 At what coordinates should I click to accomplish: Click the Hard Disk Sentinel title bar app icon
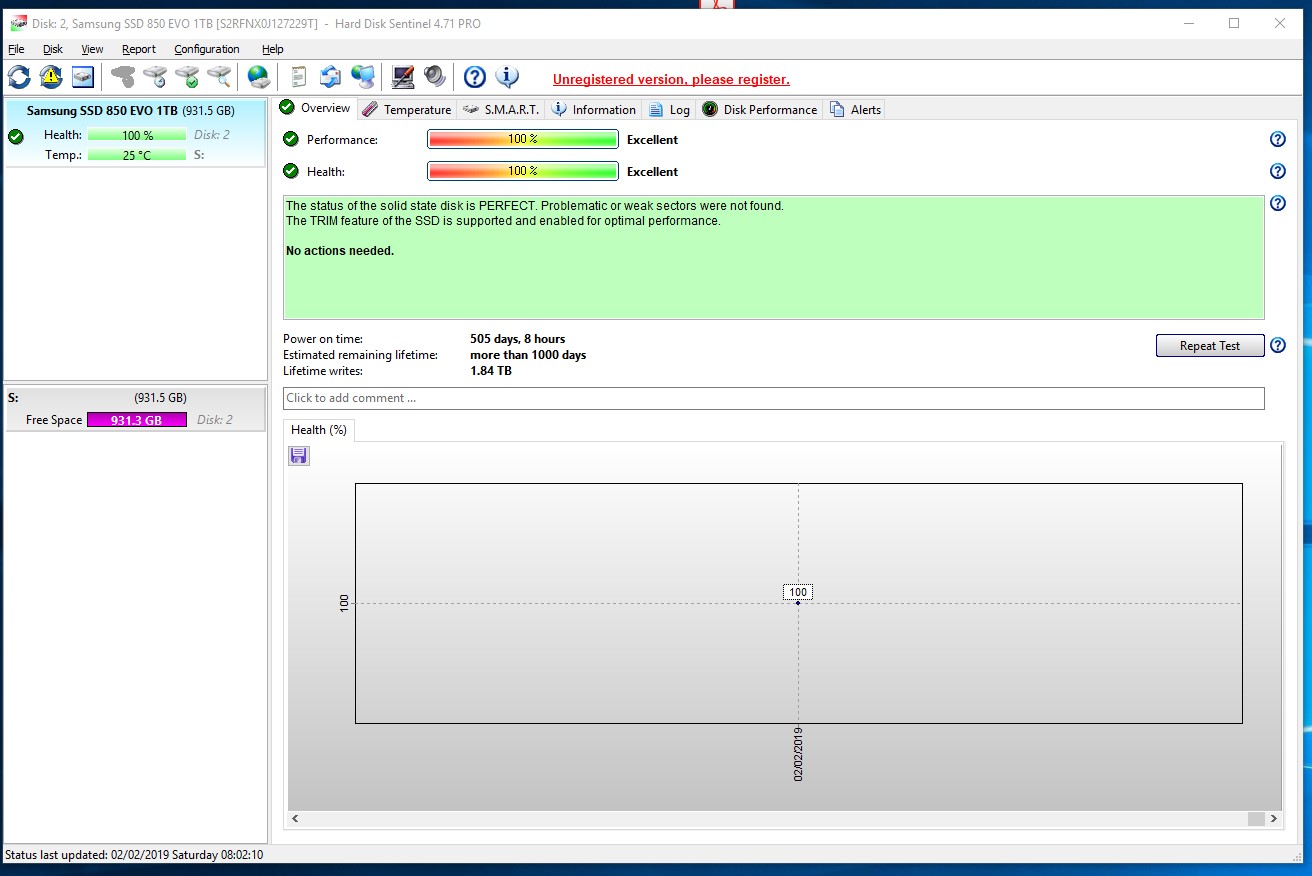[18, 23]
